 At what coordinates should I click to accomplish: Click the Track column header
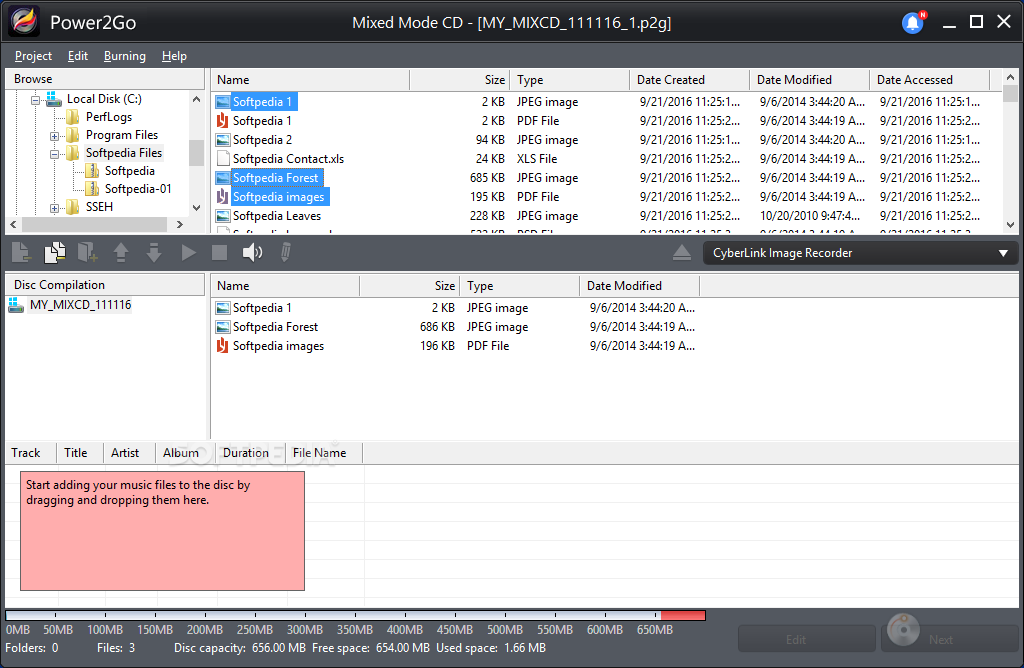pos(31,453)
